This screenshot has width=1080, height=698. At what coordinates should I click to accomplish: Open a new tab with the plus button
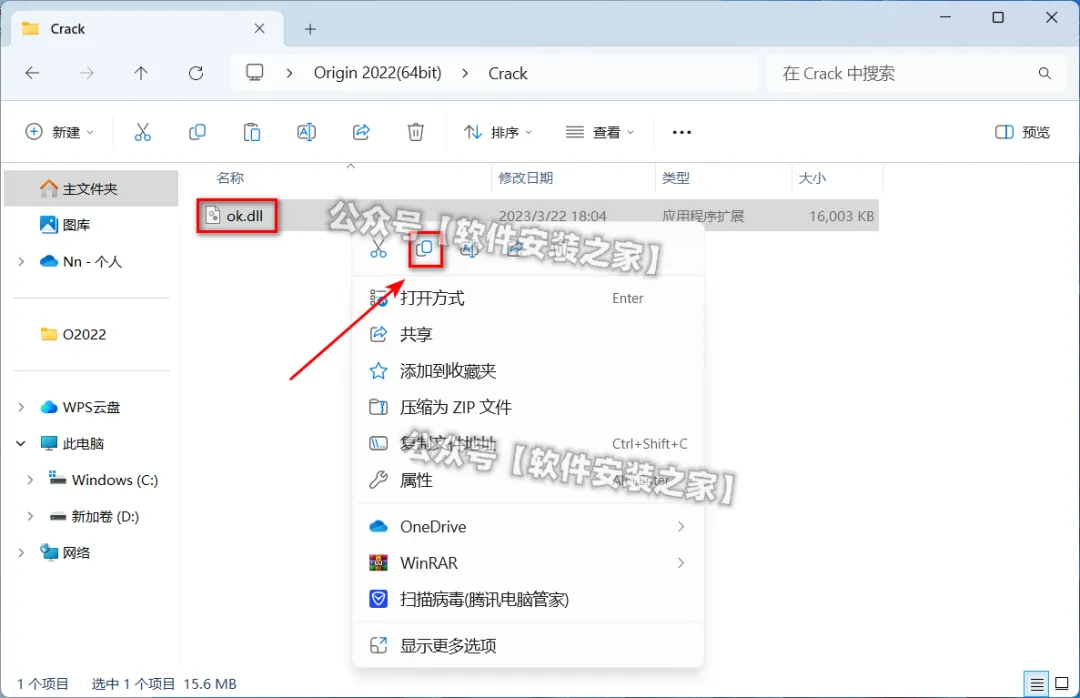point(310,29)
